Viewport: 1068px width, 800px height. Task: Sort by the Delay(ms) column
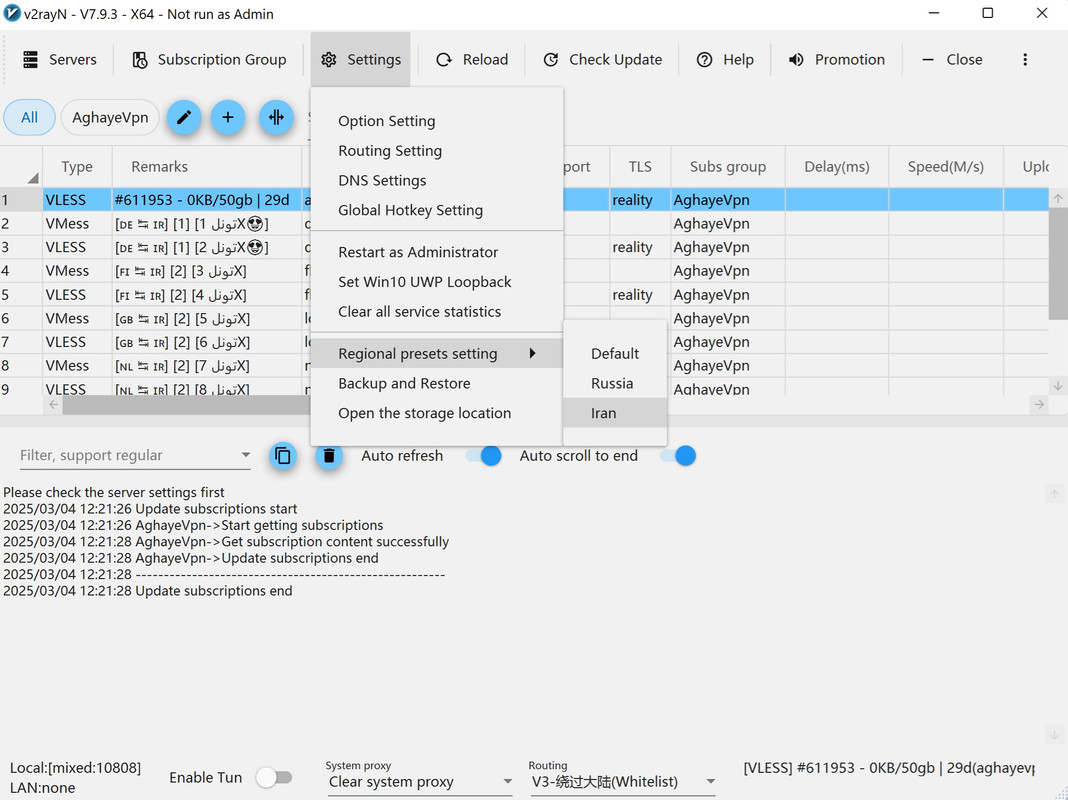point(836,167)
